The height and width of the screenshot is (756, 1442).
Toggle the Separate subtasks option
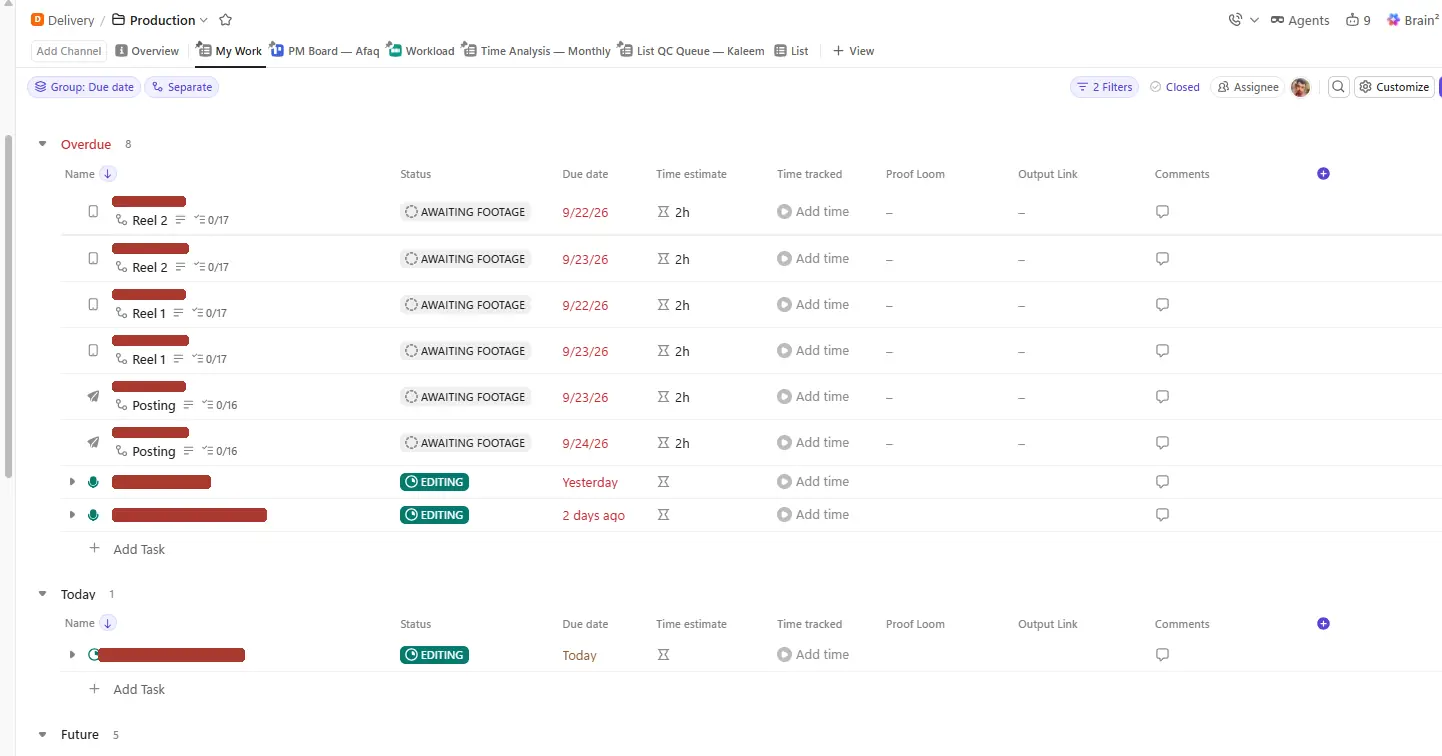point(181,87)
